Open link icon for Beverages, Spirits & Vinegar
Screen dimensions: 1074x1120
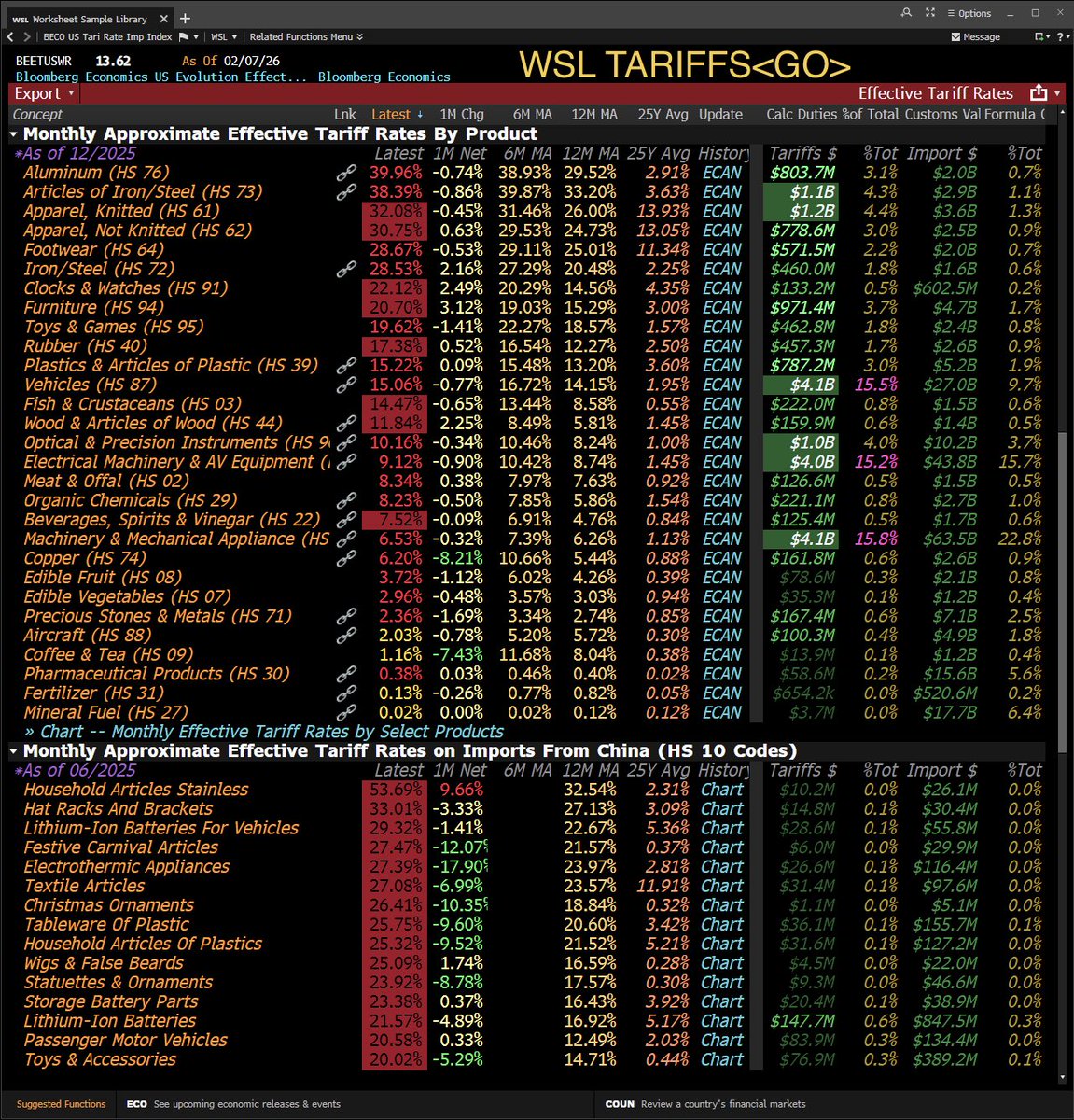point(346,520)
